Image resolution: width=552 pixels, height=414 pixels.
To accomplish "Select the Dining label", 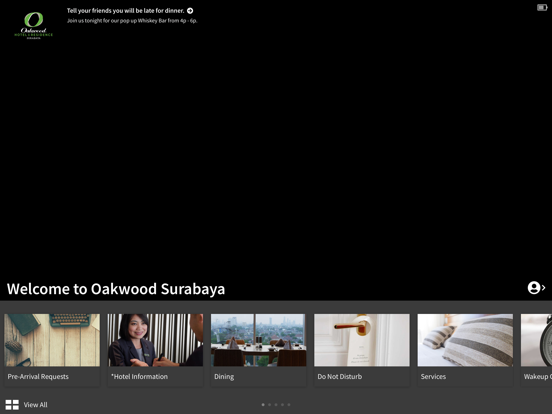I will tap(224, 377).
